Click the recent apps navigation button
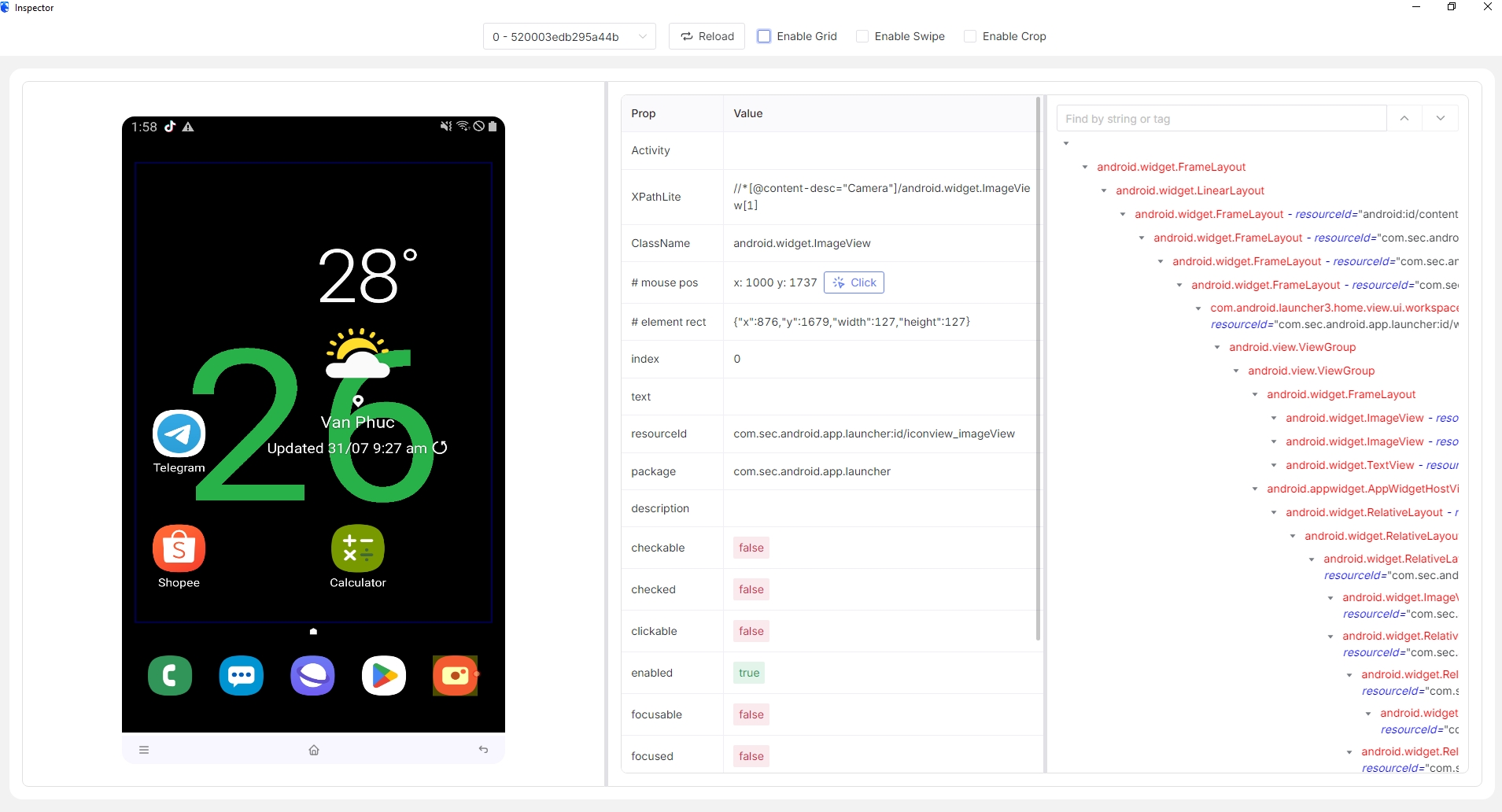This screenshot has width=1502, height=812. click(144, 750)
